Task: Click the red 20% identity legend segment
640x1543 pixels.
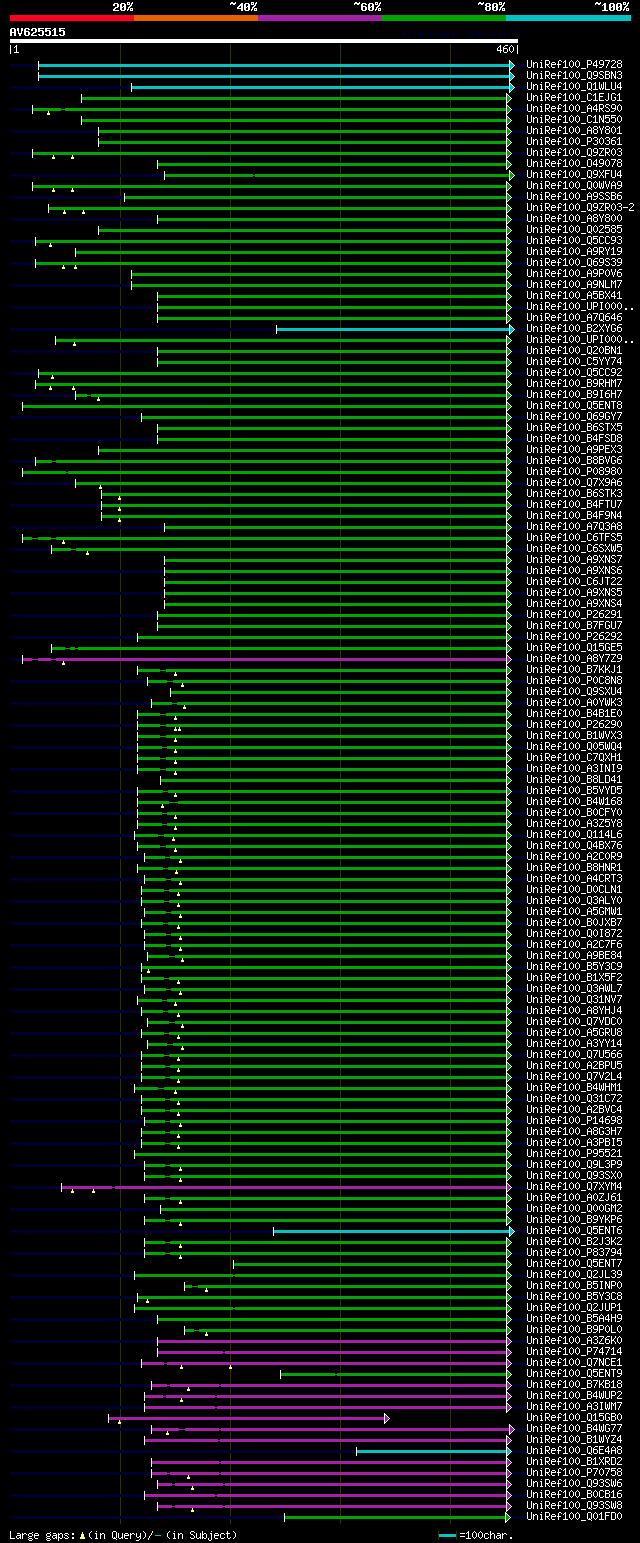Action: (x=71, y=18)
